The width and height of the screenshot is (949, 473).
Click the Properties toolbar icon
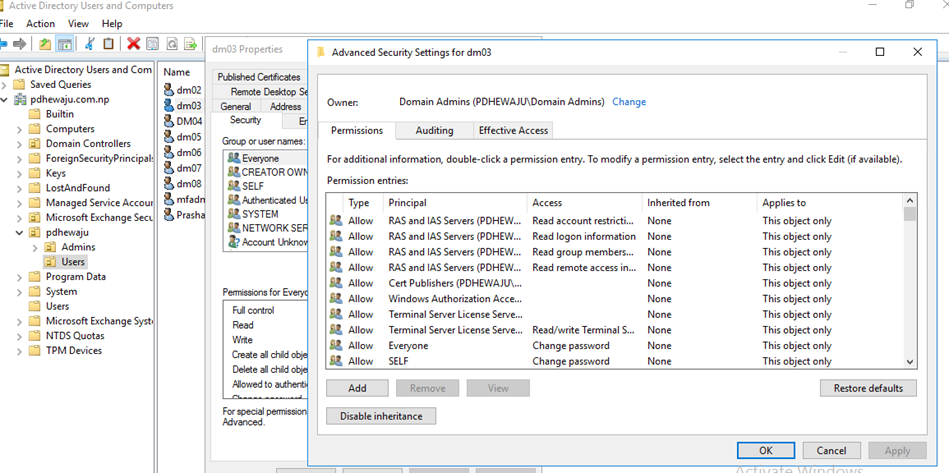(153, 44)
